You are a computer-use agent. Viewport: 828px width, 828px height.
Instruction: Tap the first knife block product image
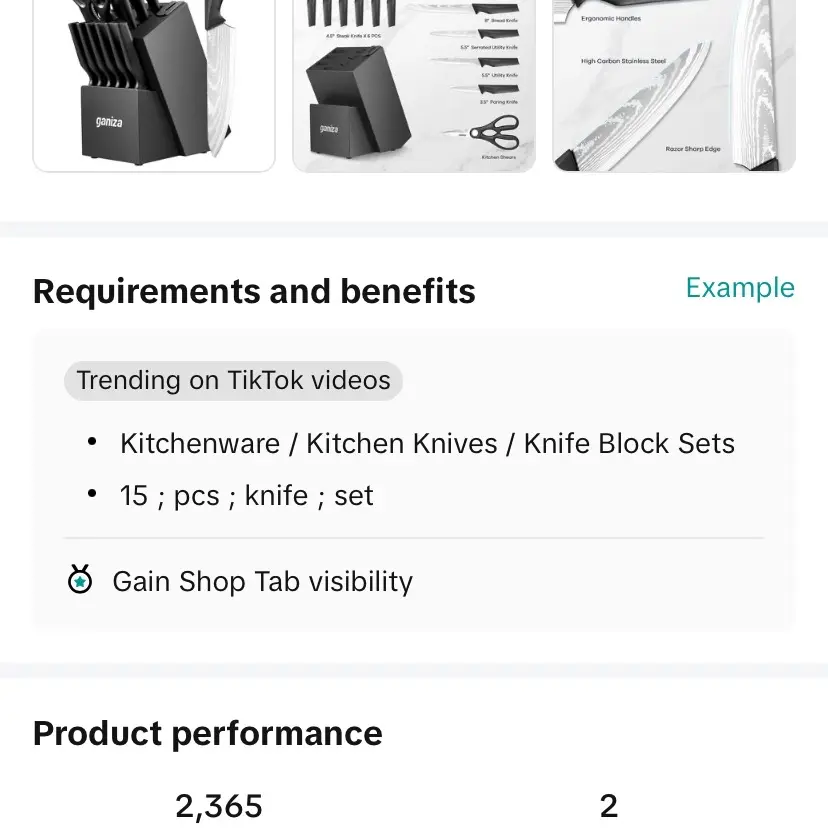point(154,85)
